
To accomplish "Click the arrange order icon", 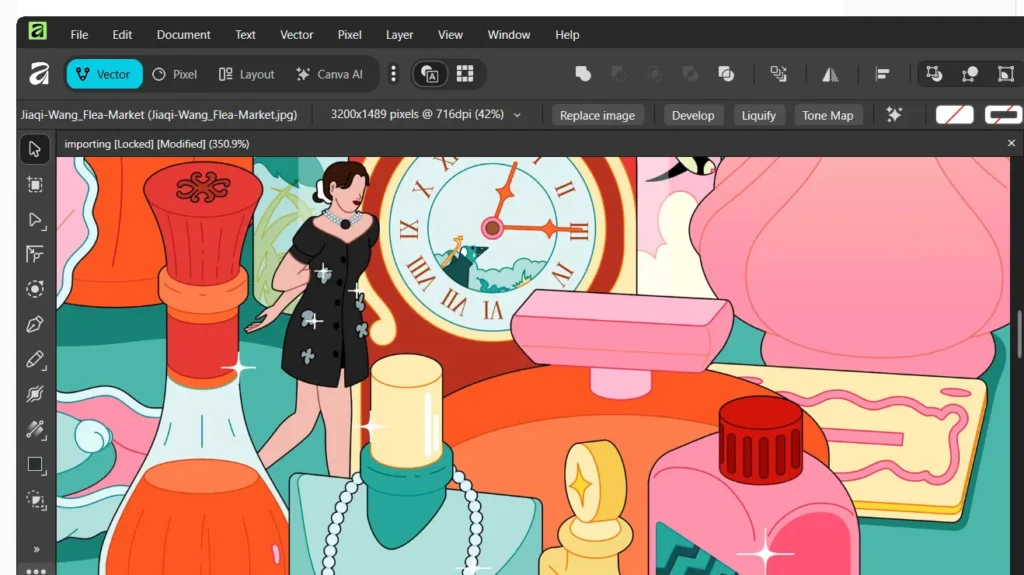I will (778, 74).
